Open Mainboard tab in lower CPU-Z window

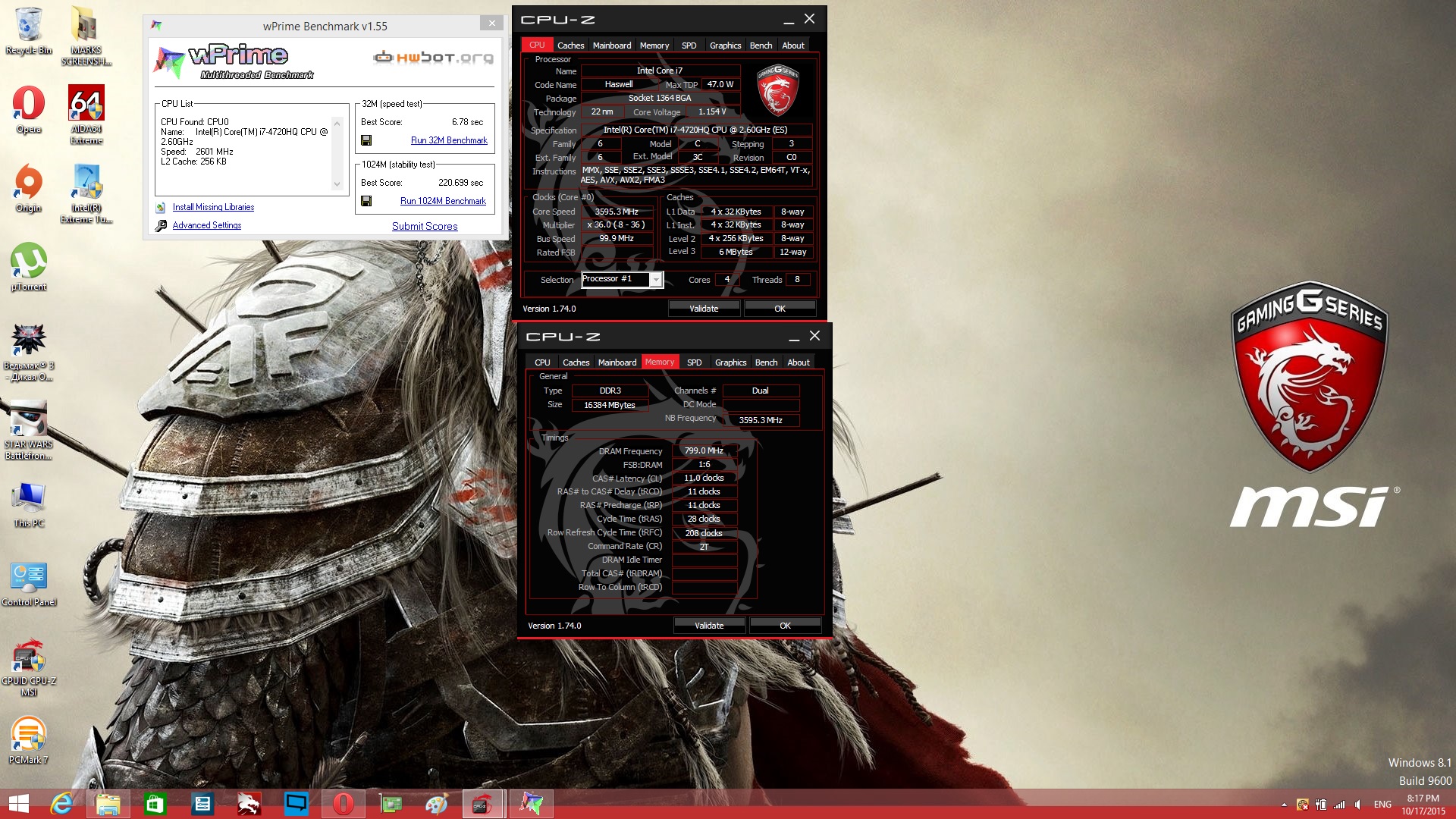pyautogui.click(x=617, y=362)
